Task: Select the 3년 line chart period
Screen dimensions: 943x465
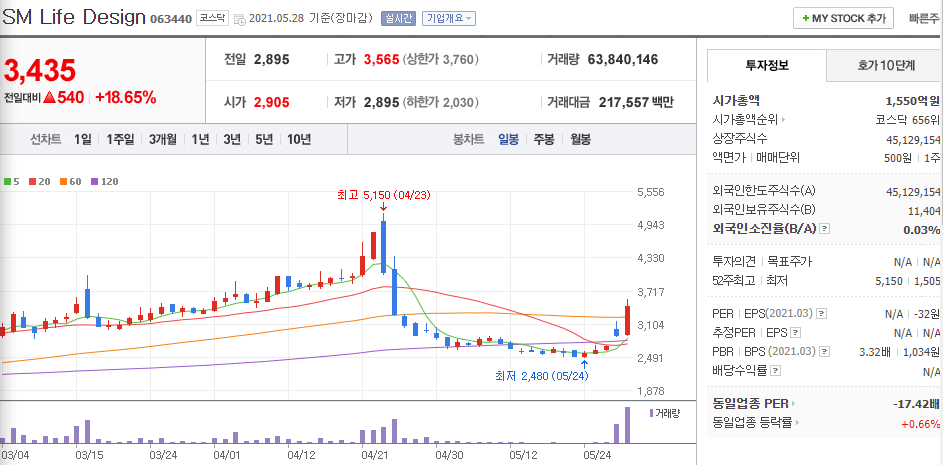Action: 232,140
